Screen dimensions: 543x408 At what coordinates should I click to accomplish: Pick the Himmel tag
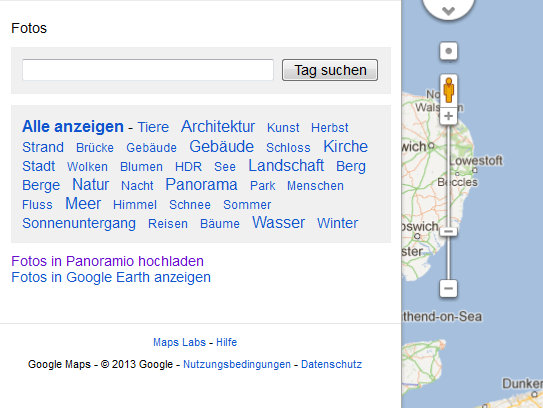pyautogui.click(x=135, y=205)
